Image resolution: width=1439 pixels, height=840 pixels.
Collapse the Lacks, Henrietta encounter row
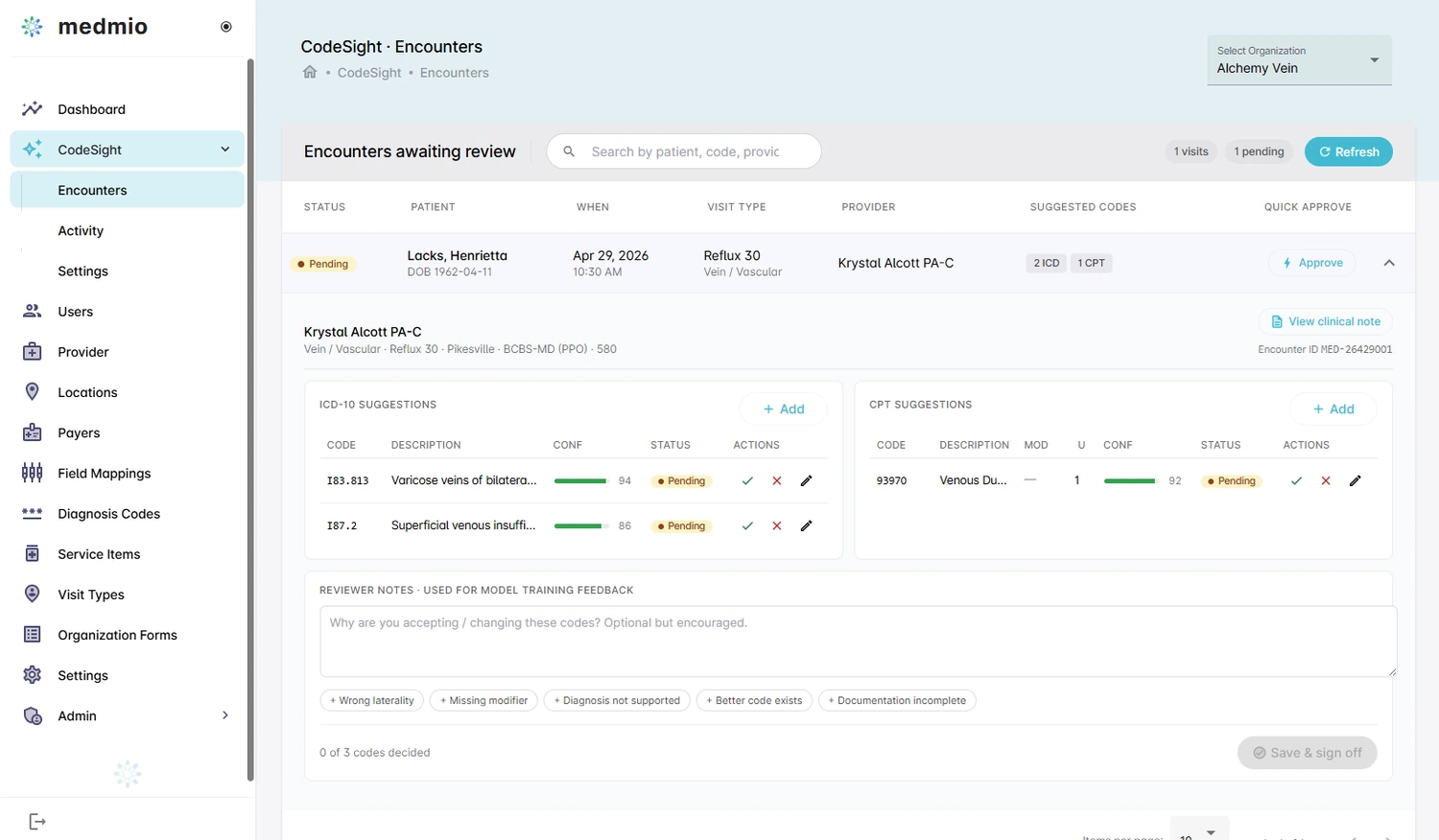point(1389,263)
